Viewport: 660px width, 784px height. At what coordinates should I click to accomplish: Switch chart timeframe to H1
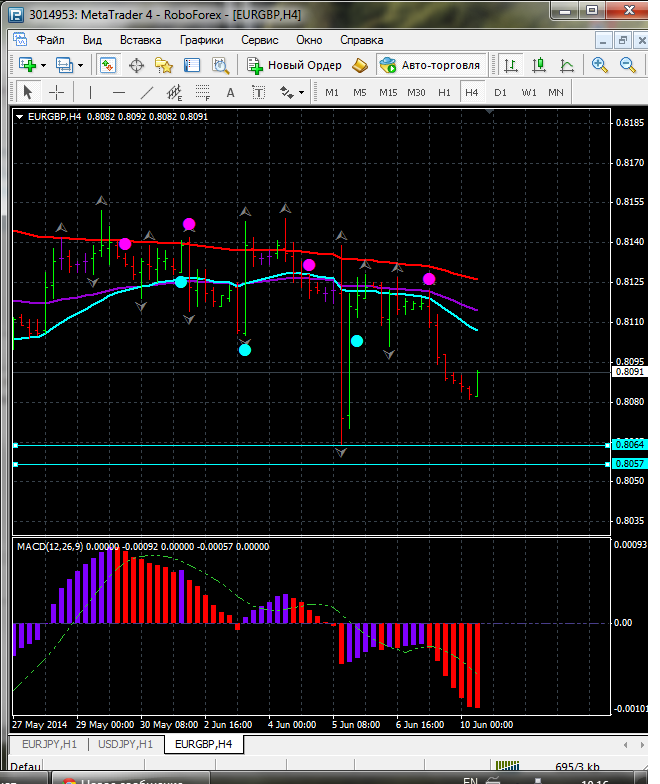[444, 92]
